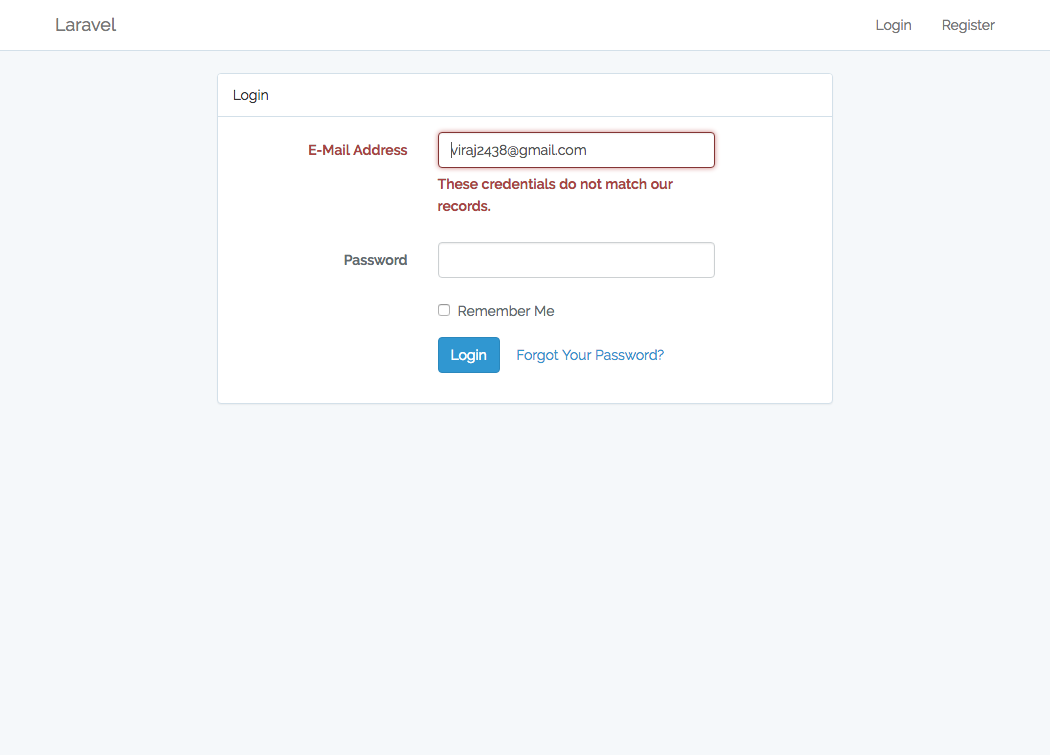Screen dimensions: 1050x755
Task: Enable the Remember Me checkbox
Action: point(444,310)
